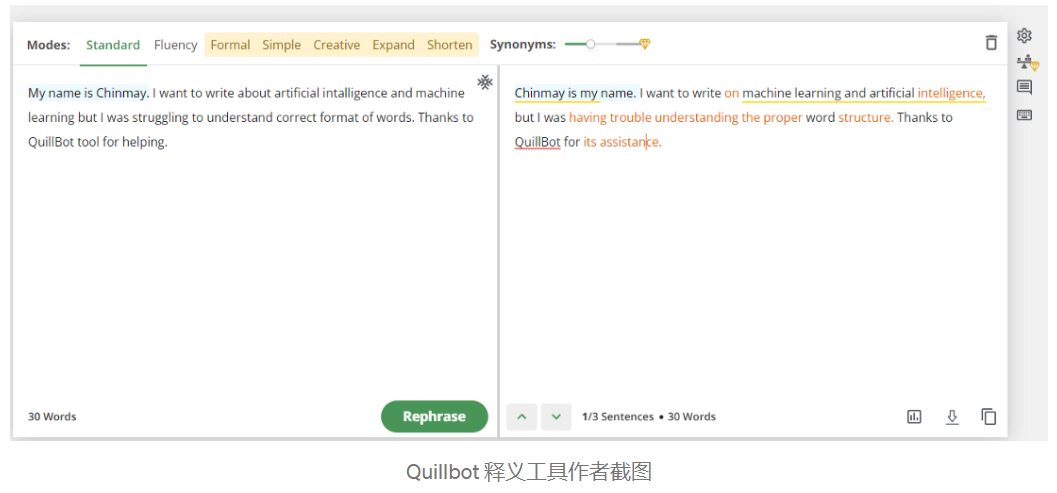Click the "Synonyms:" label
Screen dimensions: 1057x493
[522, 45]
